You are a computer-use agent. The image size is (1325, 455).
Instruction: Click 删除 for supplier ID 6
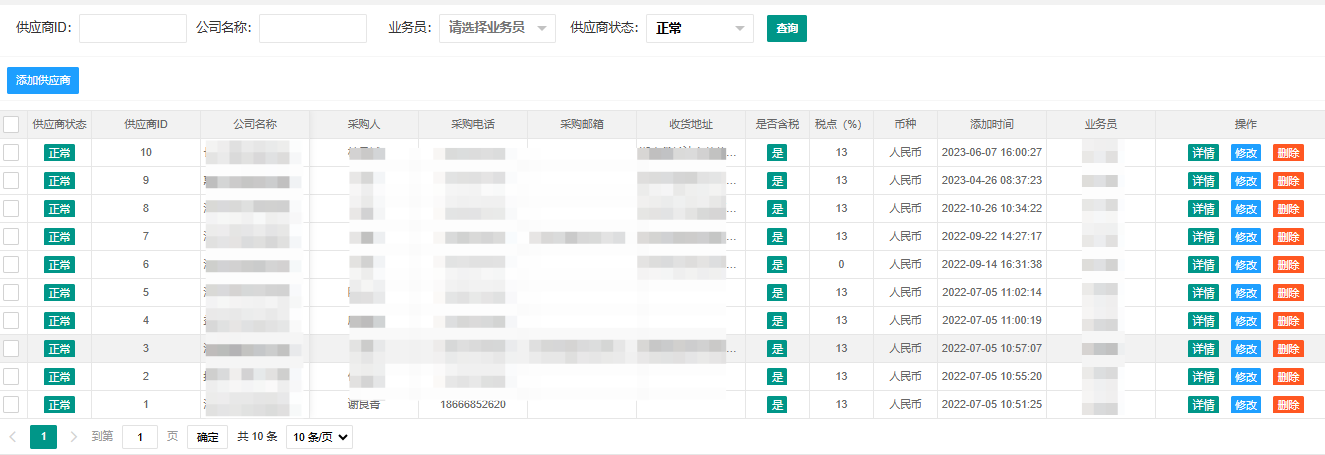(x=1288, y=265)
